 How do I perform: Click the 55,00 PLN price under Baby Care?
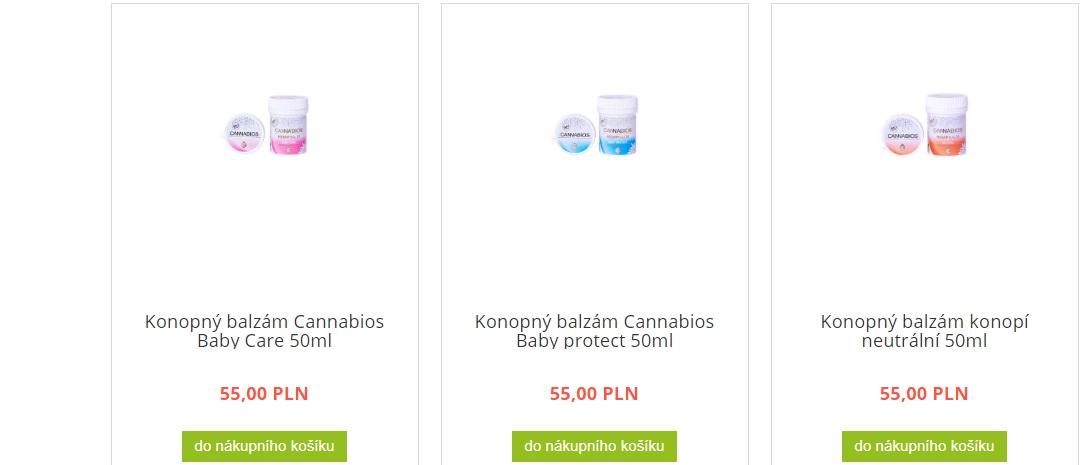tap(264, 394)
